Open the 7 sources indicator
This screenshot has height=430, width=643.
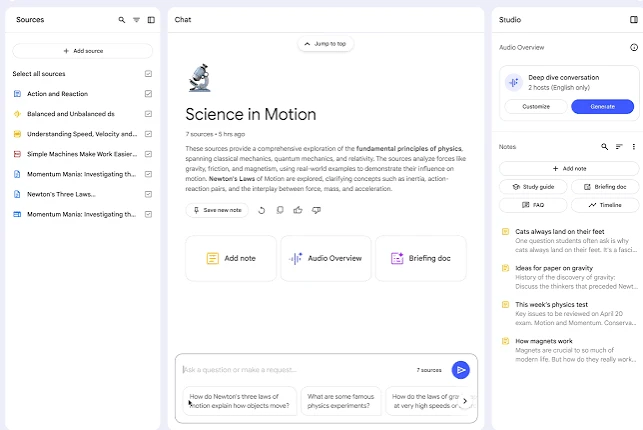click(x=429, y=370)
